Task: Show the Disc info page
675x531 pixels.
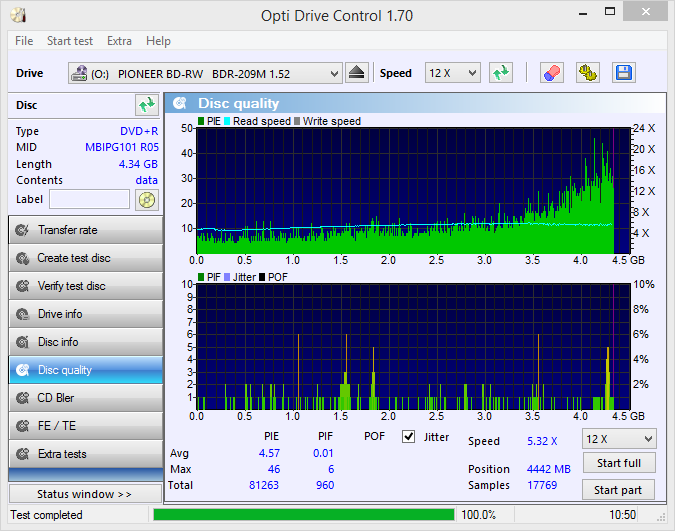Action: tap(85, 342)
